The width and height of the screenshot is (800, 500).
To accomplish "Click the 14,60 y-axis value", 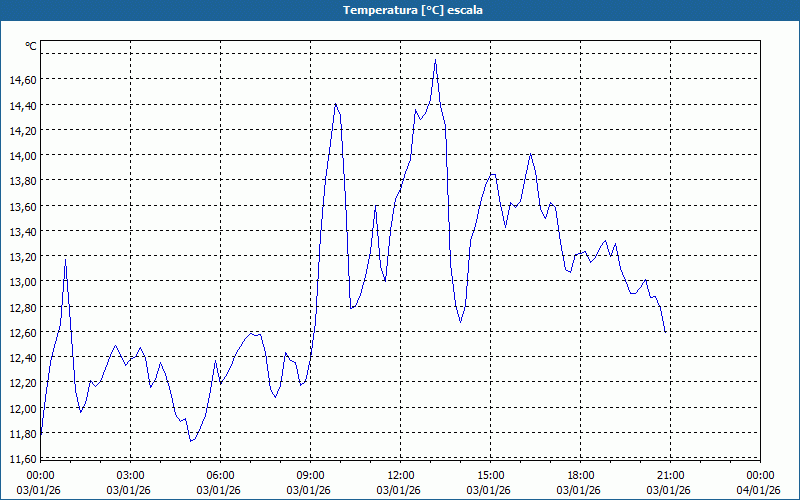I will click(x=23, y=80).
